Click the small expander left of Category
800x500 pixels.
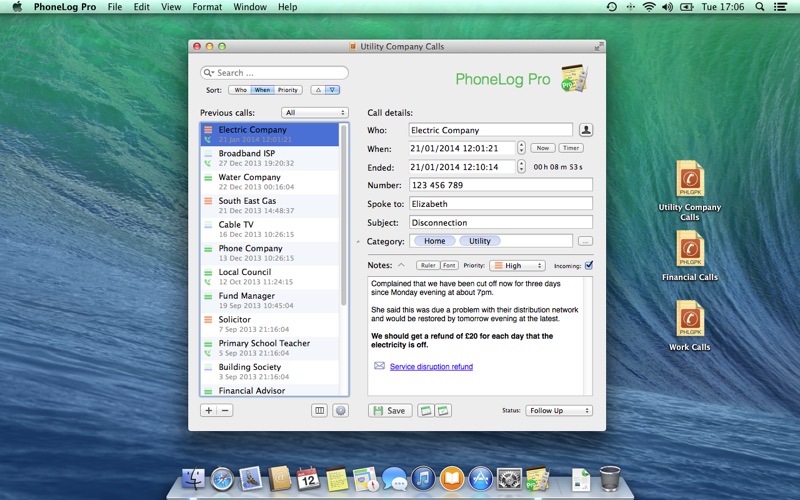(358, 241)
